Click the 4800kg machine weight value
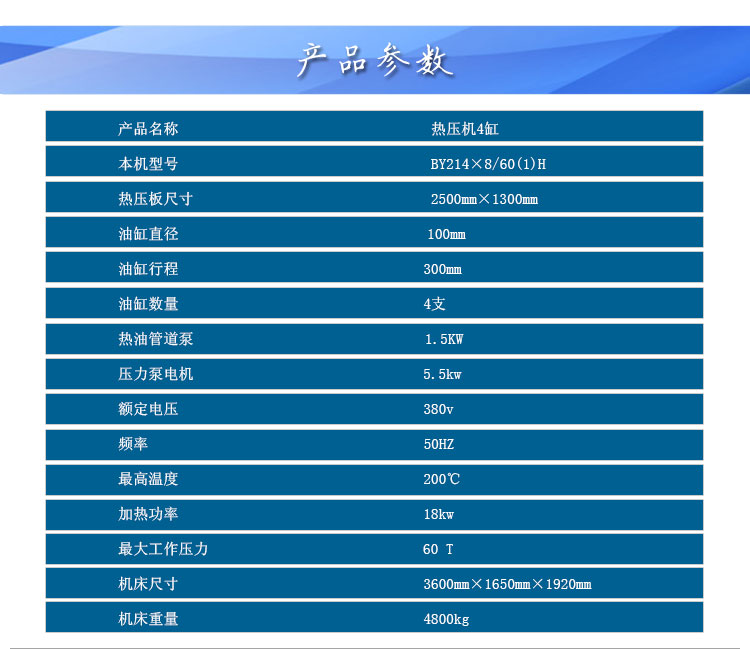Image resolution: width=750 pixels, height=649 pixels. [x=446, y=619]
